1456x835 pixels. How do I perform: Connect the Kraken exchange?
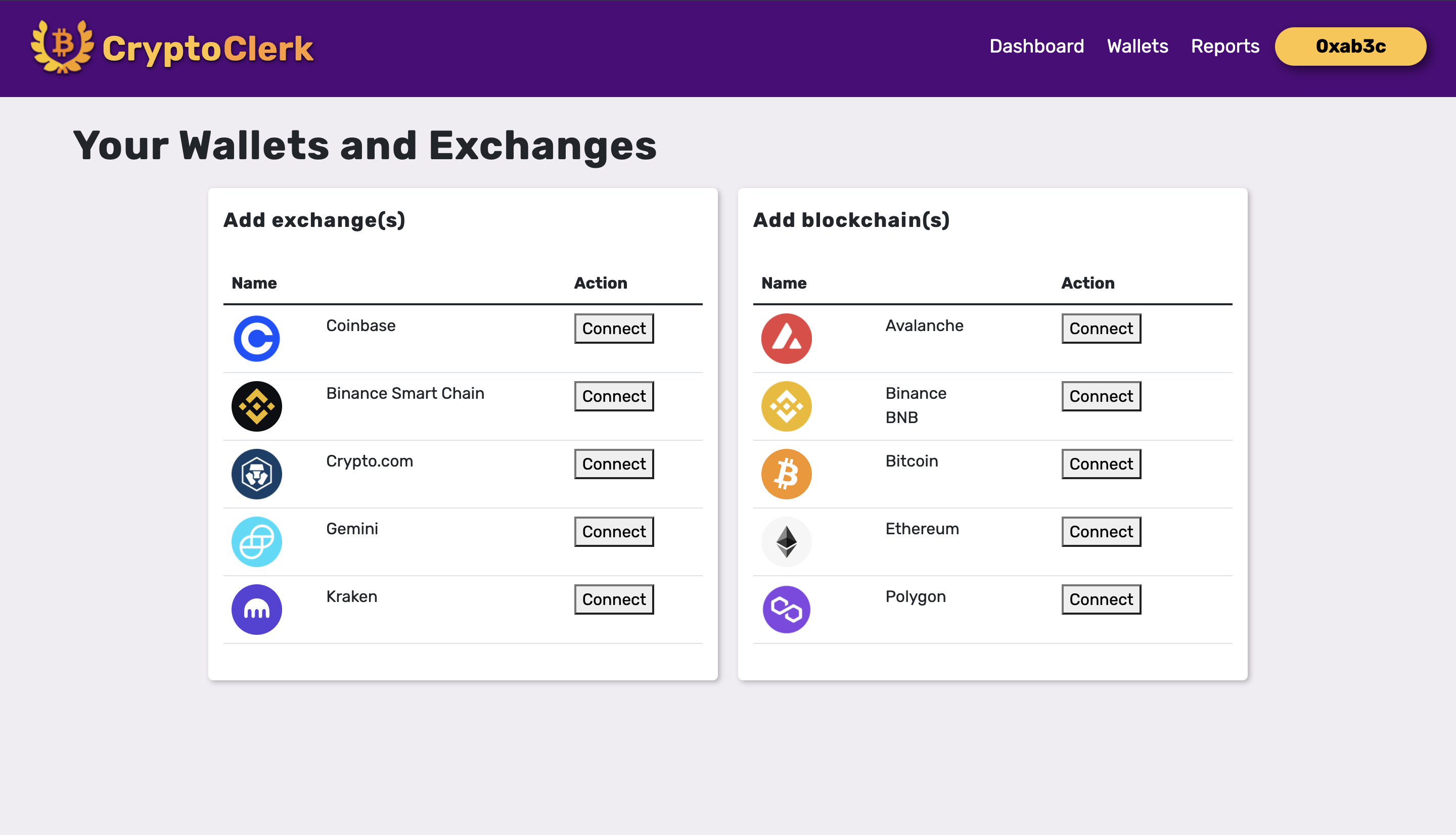pos(614,599)
